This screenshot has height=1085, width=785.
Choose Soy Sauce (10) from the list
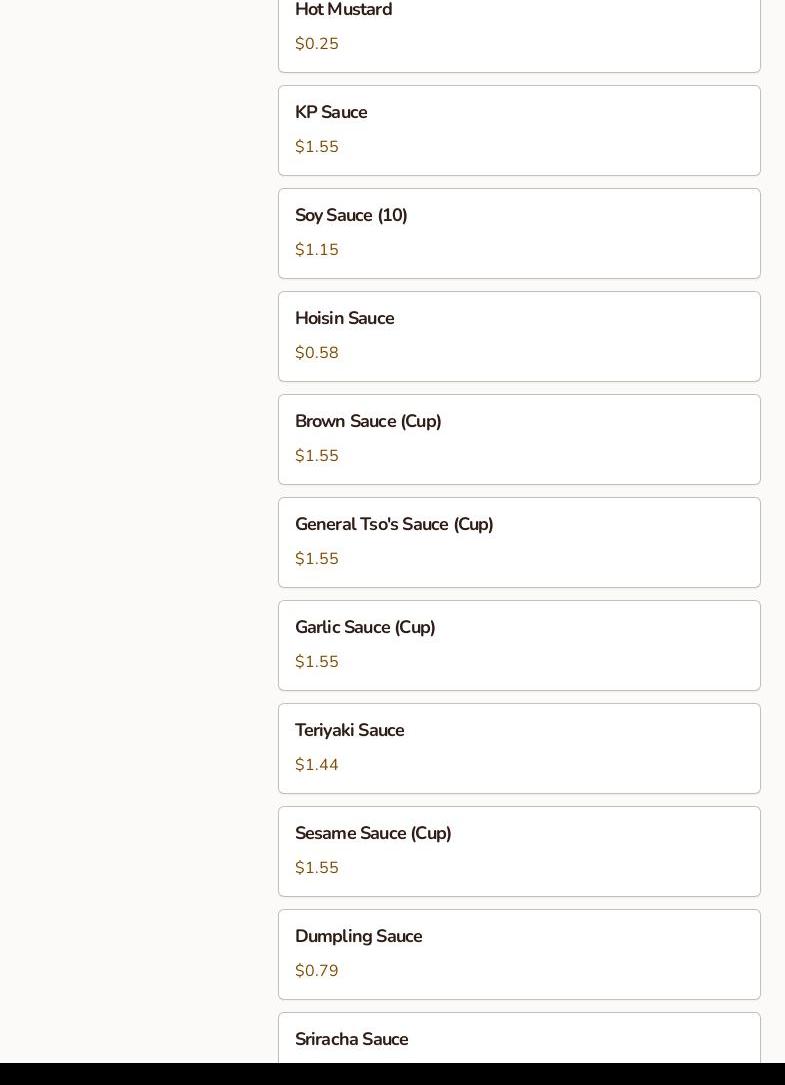tap(518, 233)
